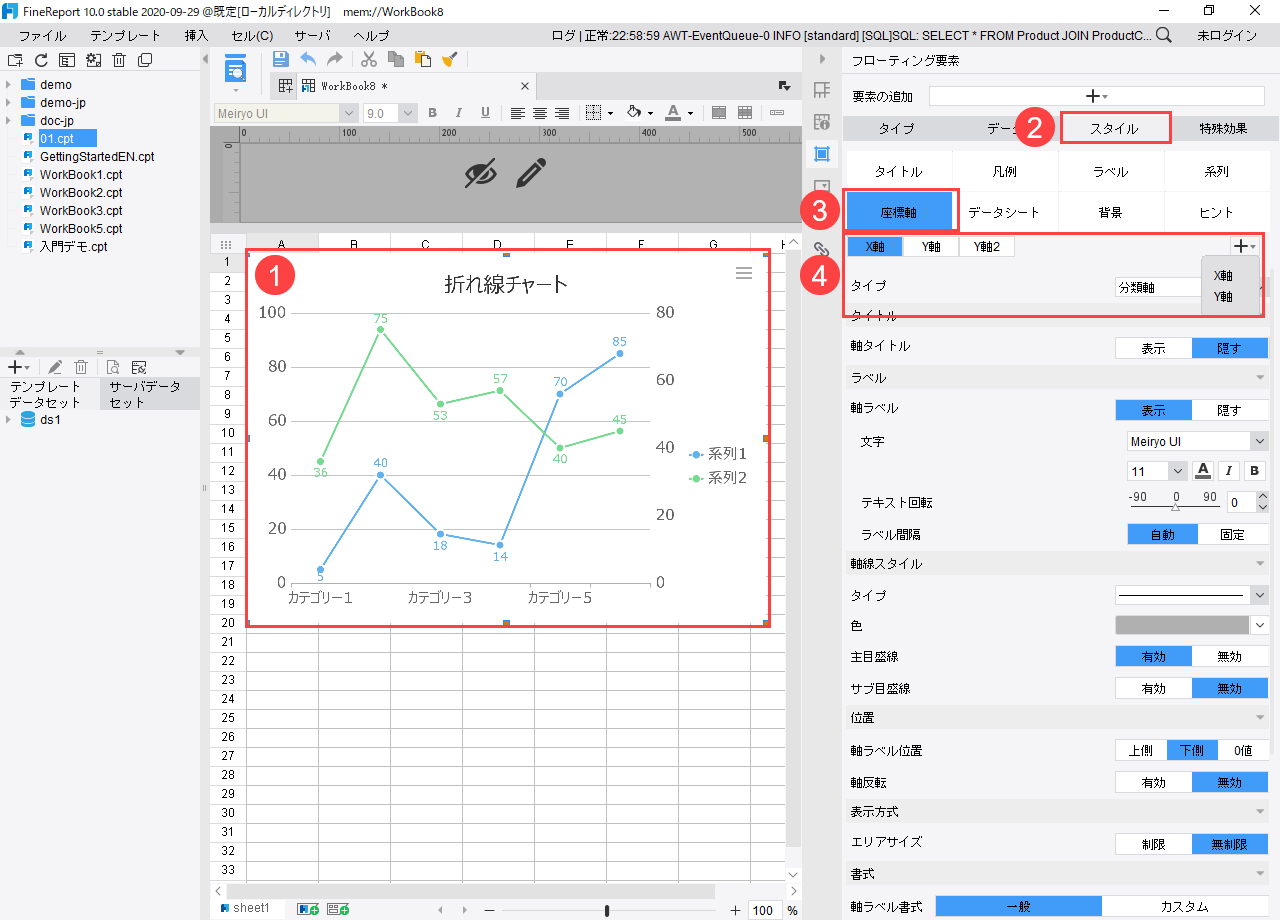Refresh the template file tree
This screenshot has width=1280, height=920.
pyautogui.click(x=41, y=61)
